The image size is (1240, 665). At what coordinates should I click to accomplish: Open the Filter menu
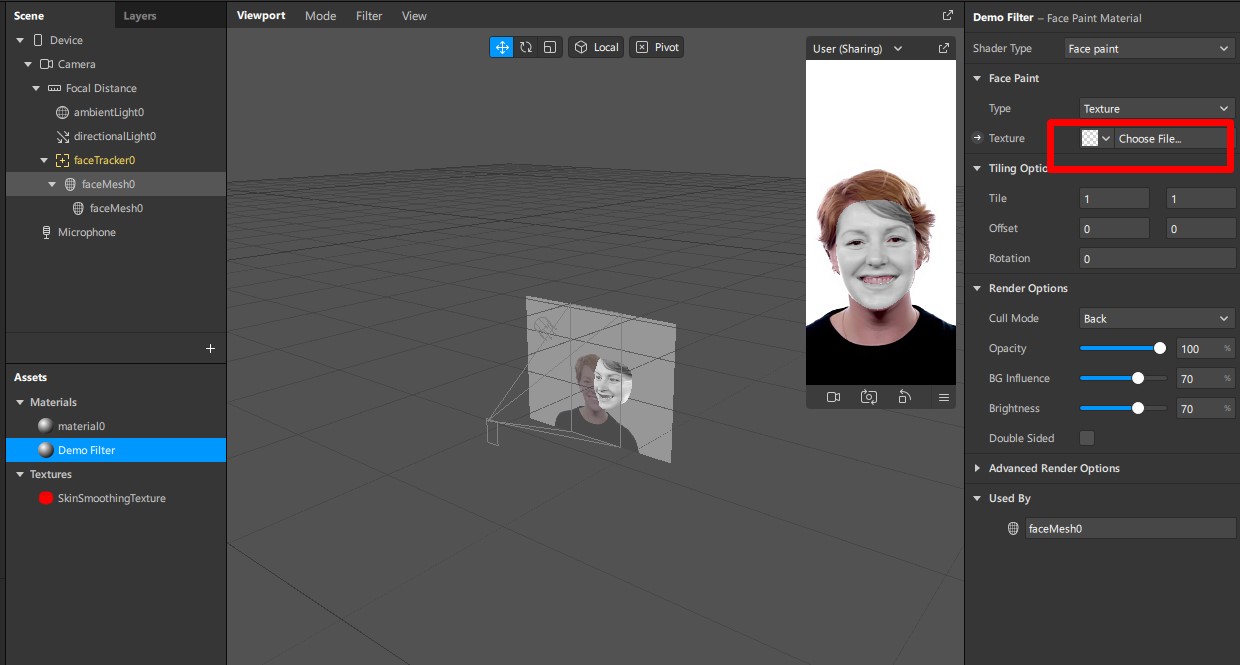tap(369, 16)
